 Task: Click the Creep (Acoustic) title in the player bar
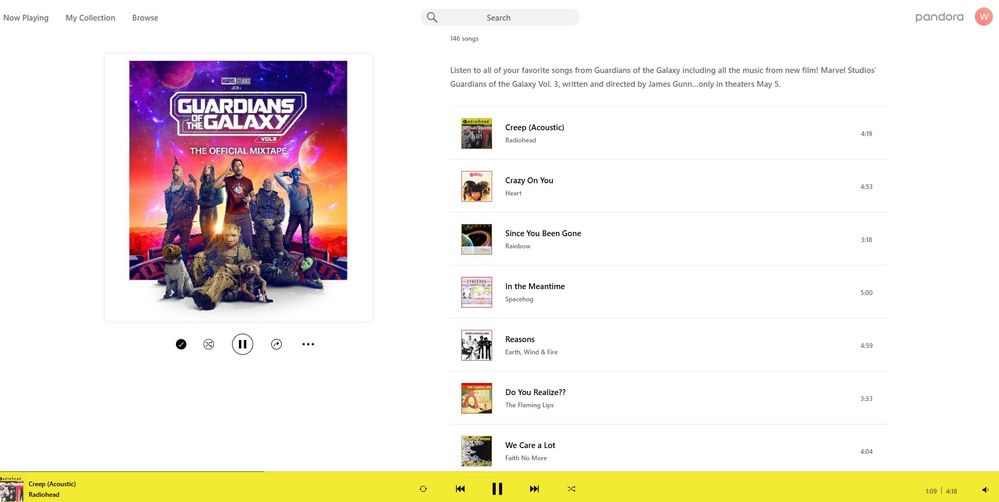[52, 484]
